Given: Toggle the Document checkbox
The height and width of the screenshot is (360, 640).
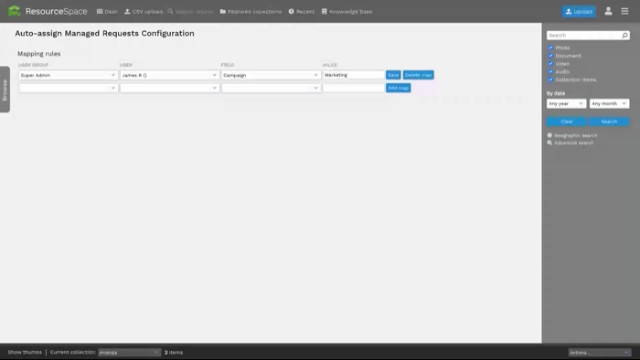Looking at the screenshot, I should coord(550,56).
